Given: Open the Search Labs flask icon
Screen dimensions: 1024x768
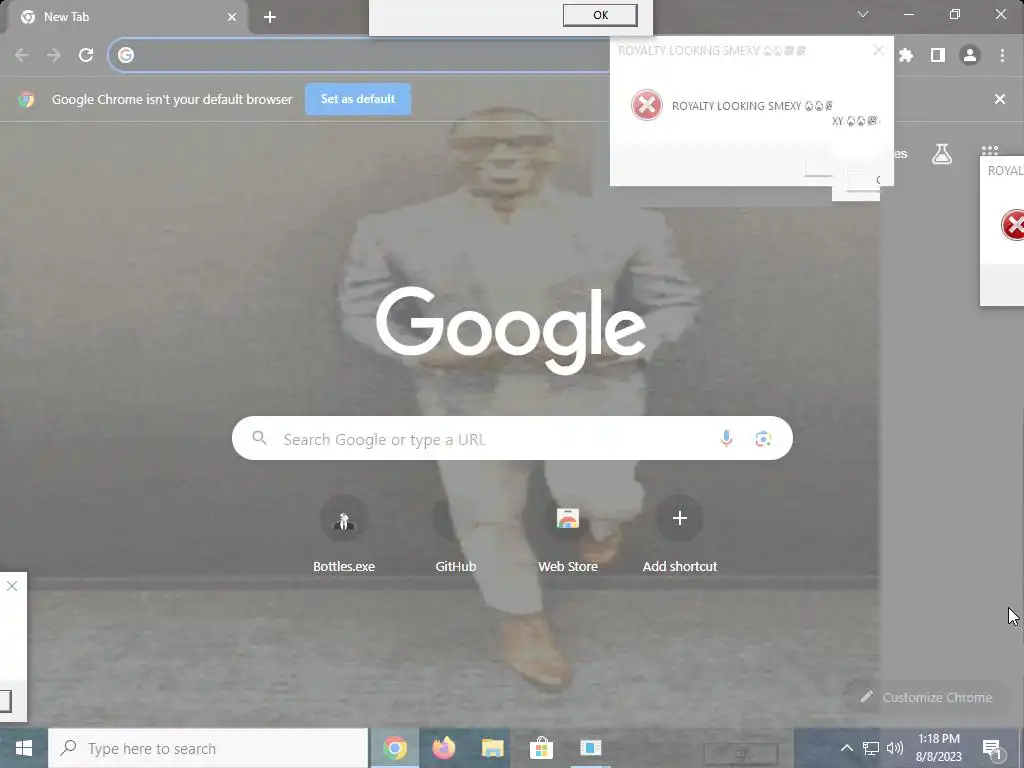Looking at the screenshot, I should [942, 154].
